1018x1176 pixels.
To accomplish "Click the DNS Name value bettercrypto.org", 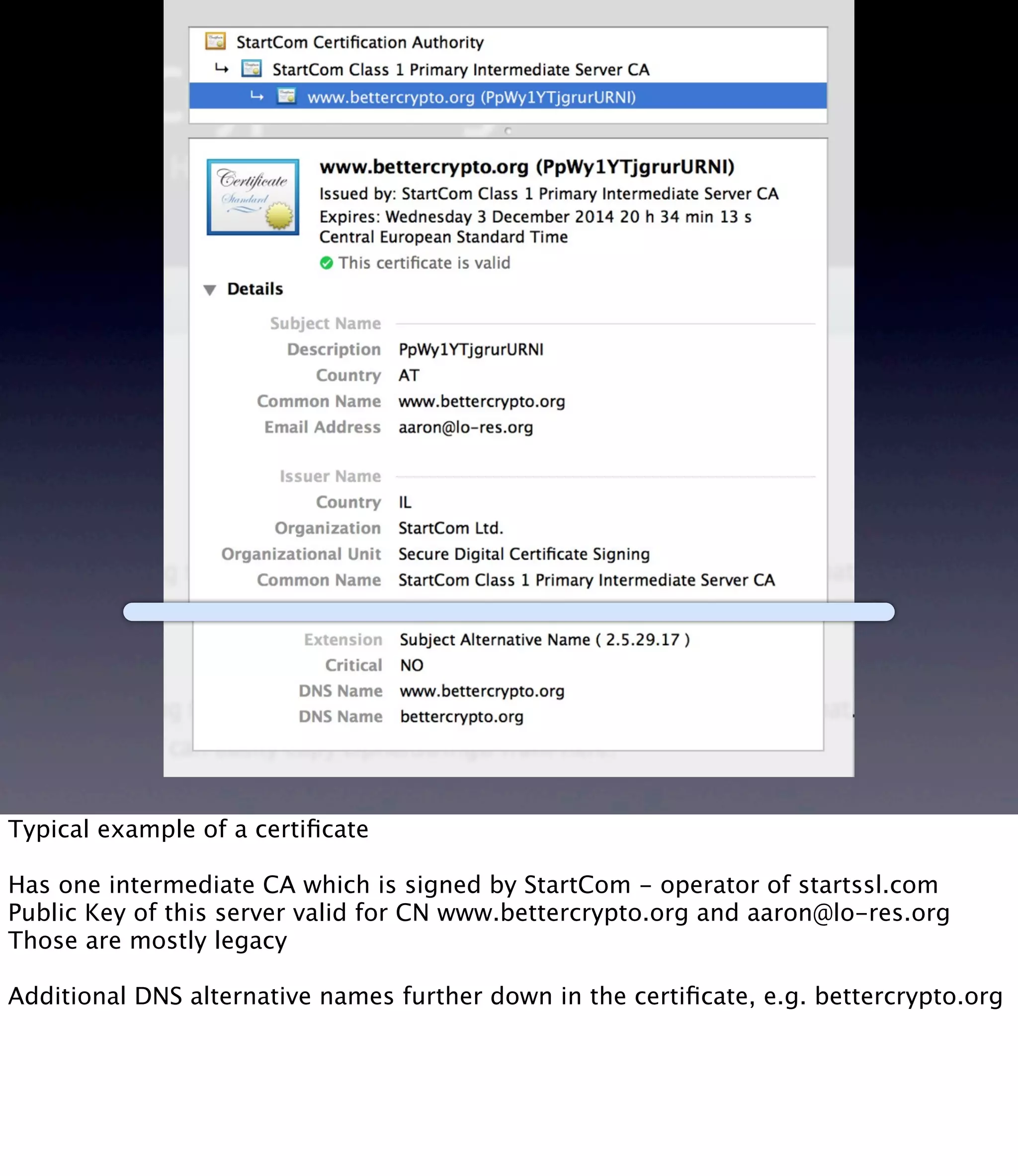I will point(462,716).
